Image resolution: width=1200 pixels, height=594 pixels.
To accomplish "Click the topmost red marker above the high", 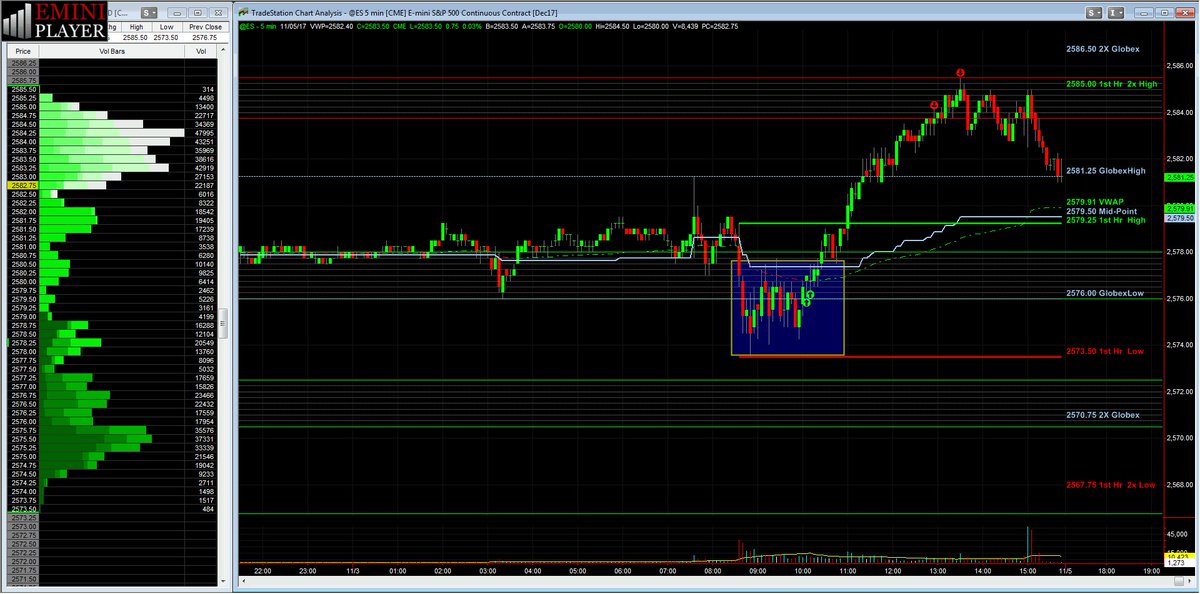I will coord(960,73).
